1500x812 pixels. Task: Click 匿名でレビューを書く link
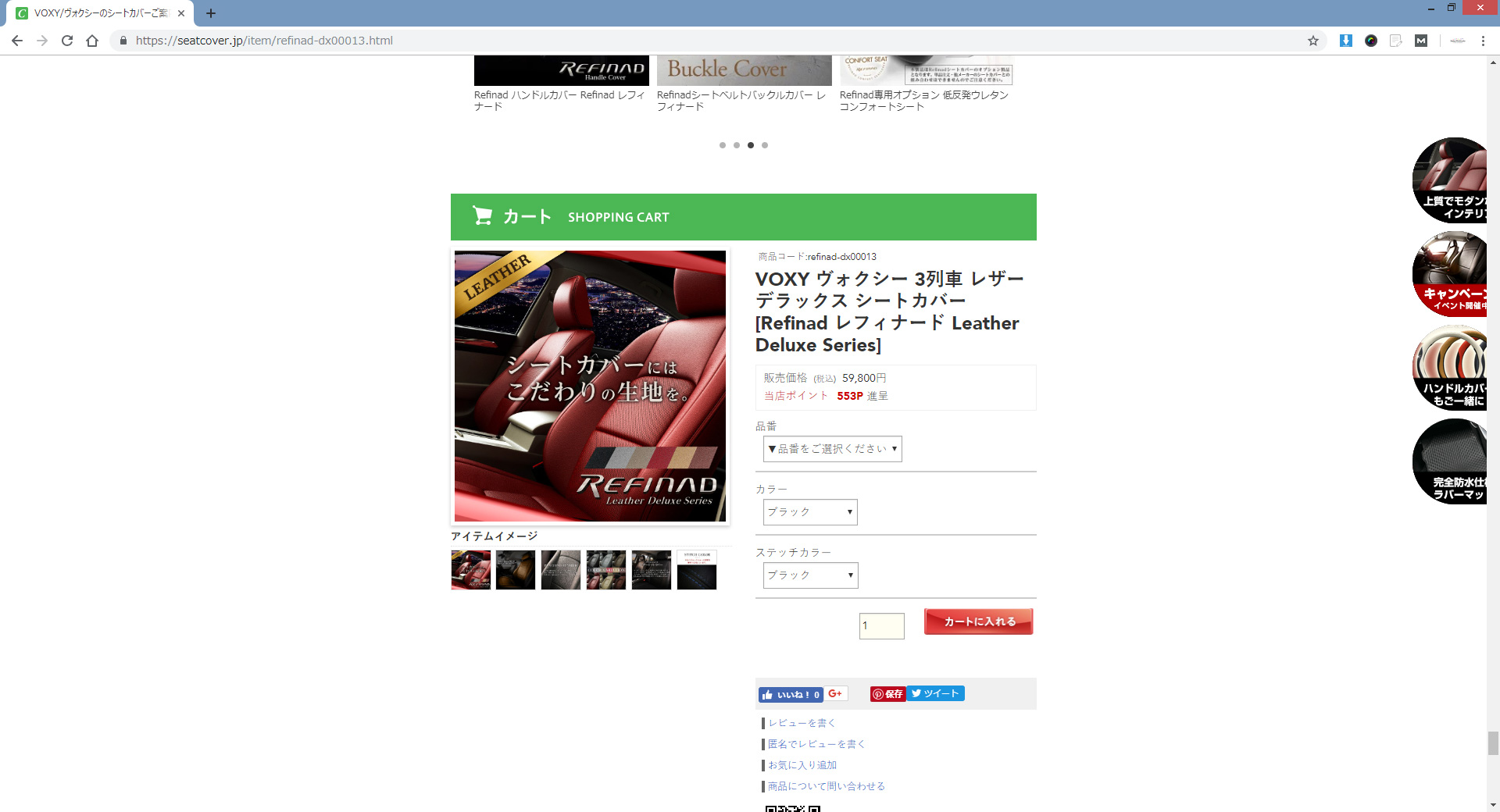click(817, 744)
